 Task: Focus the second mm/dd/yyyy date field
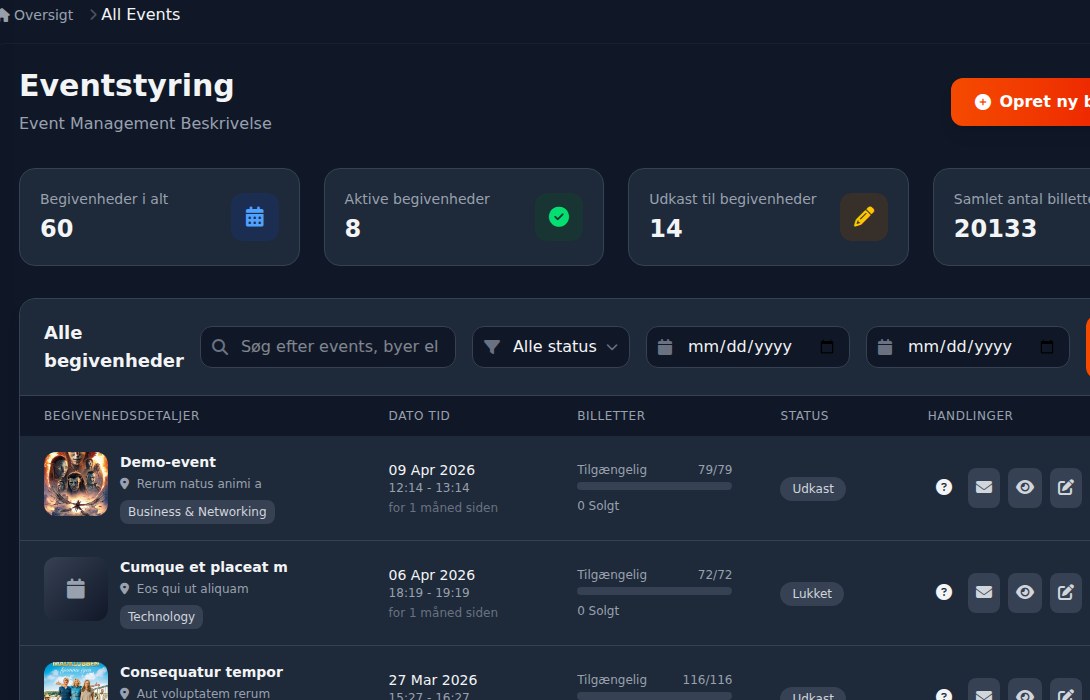[x=967, y=347]
